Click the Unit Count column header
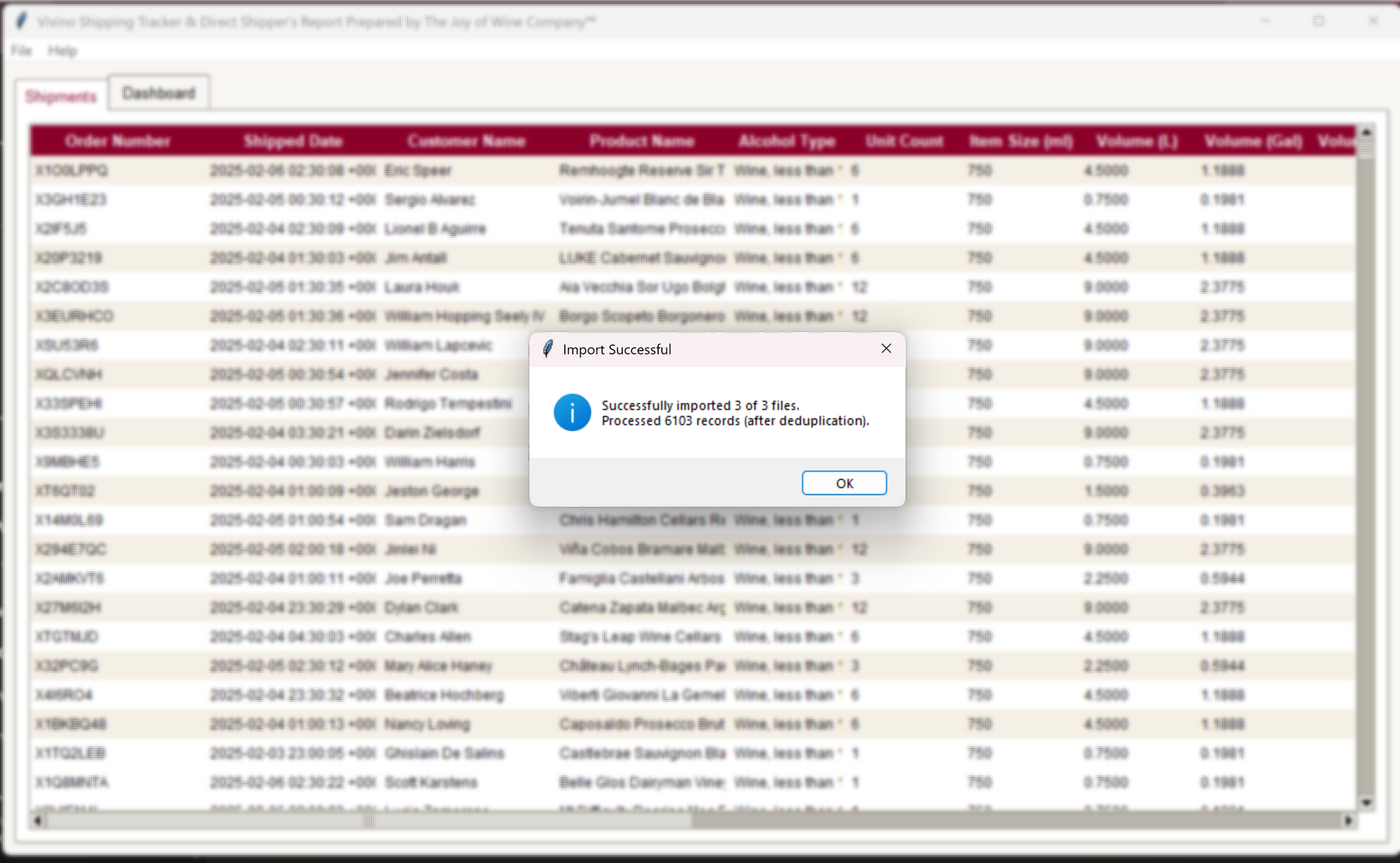The height and width of the screenshot is (863, 1400). [x=904, y=141]
